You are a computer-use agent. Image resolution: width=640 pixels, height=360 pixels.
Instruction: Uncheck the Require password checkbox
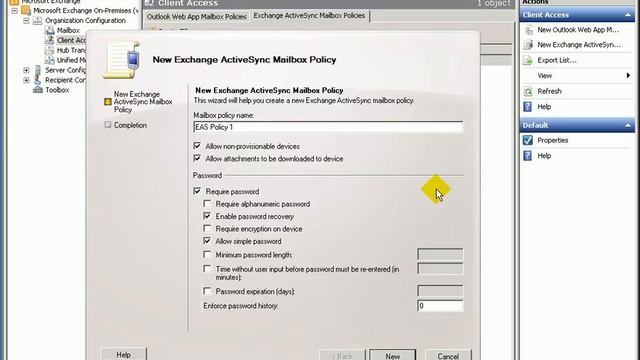tap(197, 191)
